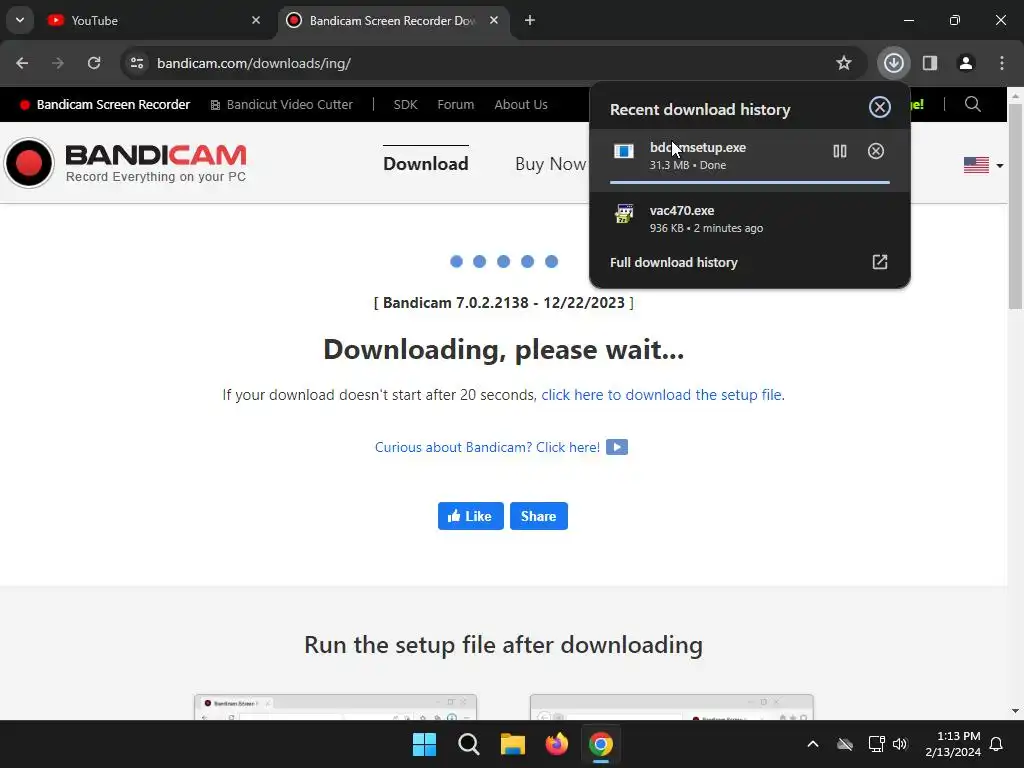Show hidden system tray icons
The height and width of the screenshot is (768, 1024).
pyautogui.click(x=813, y=744)
